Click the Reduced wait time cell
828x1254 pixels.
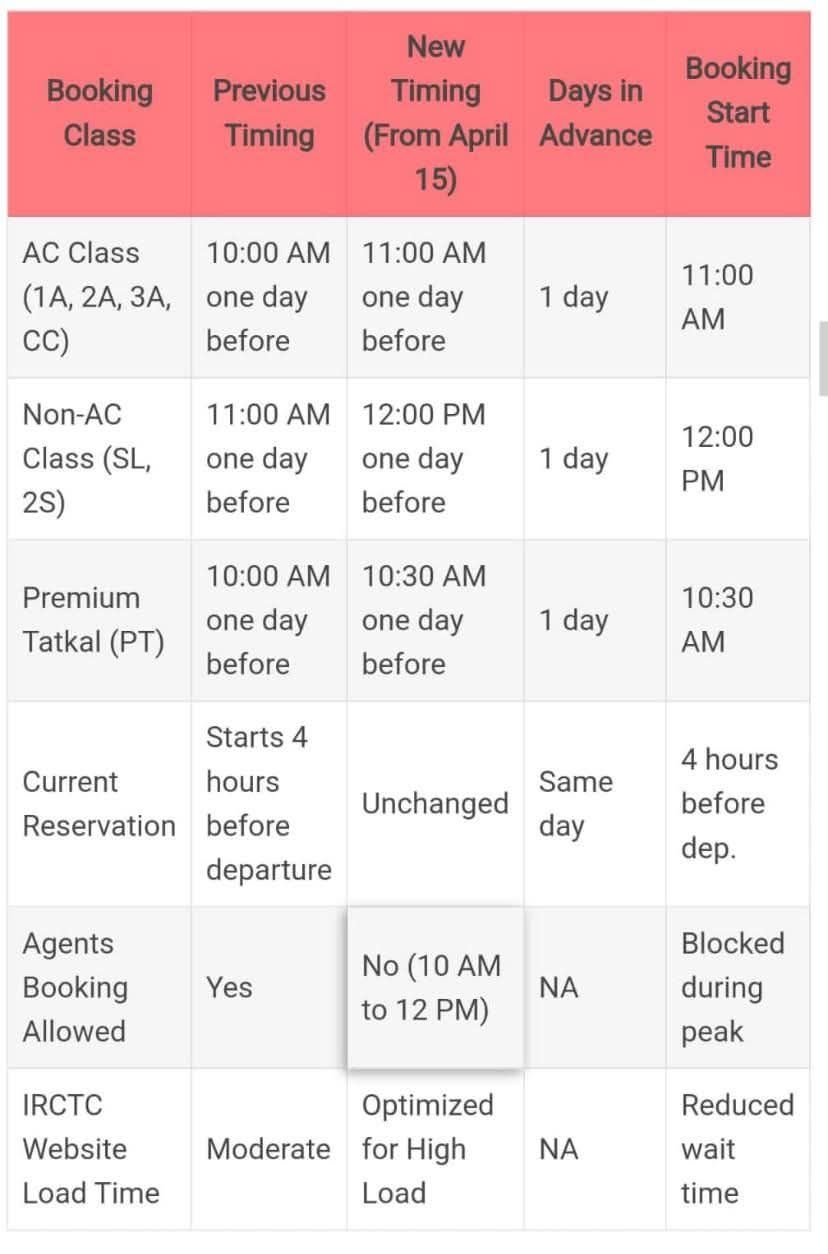pos(737,1149)
